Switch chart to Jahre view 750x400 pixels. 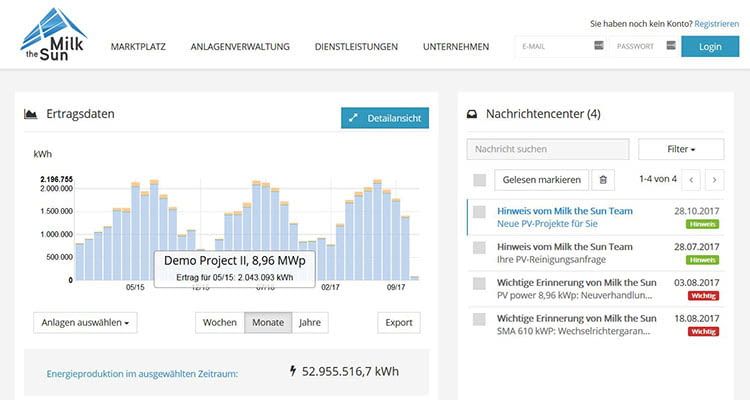pos(310,322)
